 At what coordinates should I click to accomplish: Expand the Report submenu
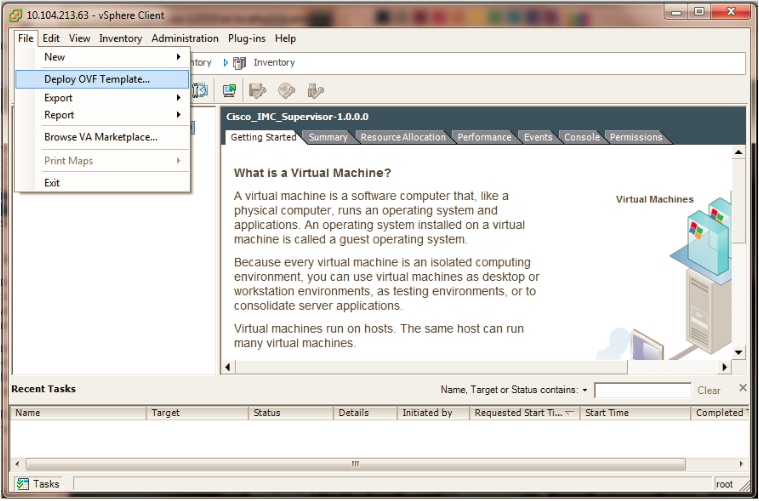[102, 115]
